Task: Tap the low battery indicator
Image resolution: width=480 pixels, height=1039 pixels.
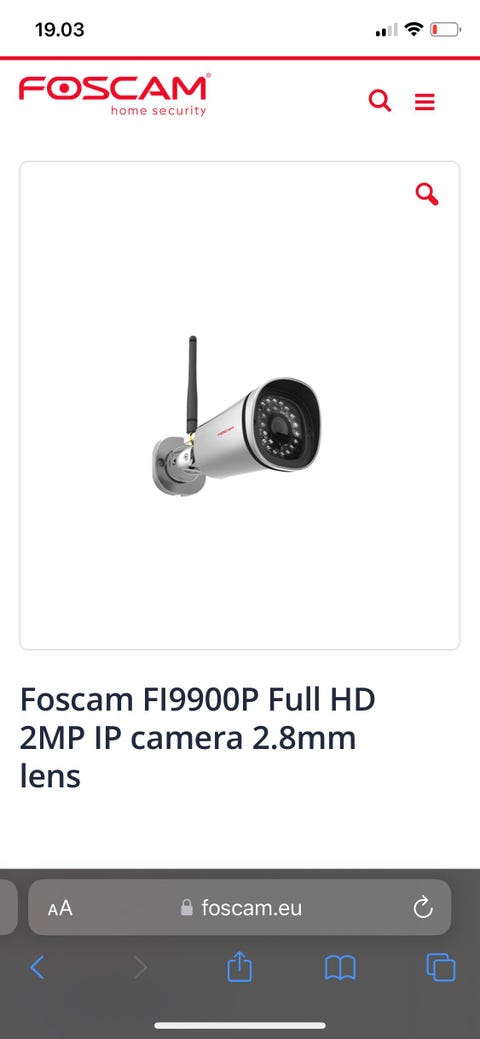Action: click(x=445, y=30)
